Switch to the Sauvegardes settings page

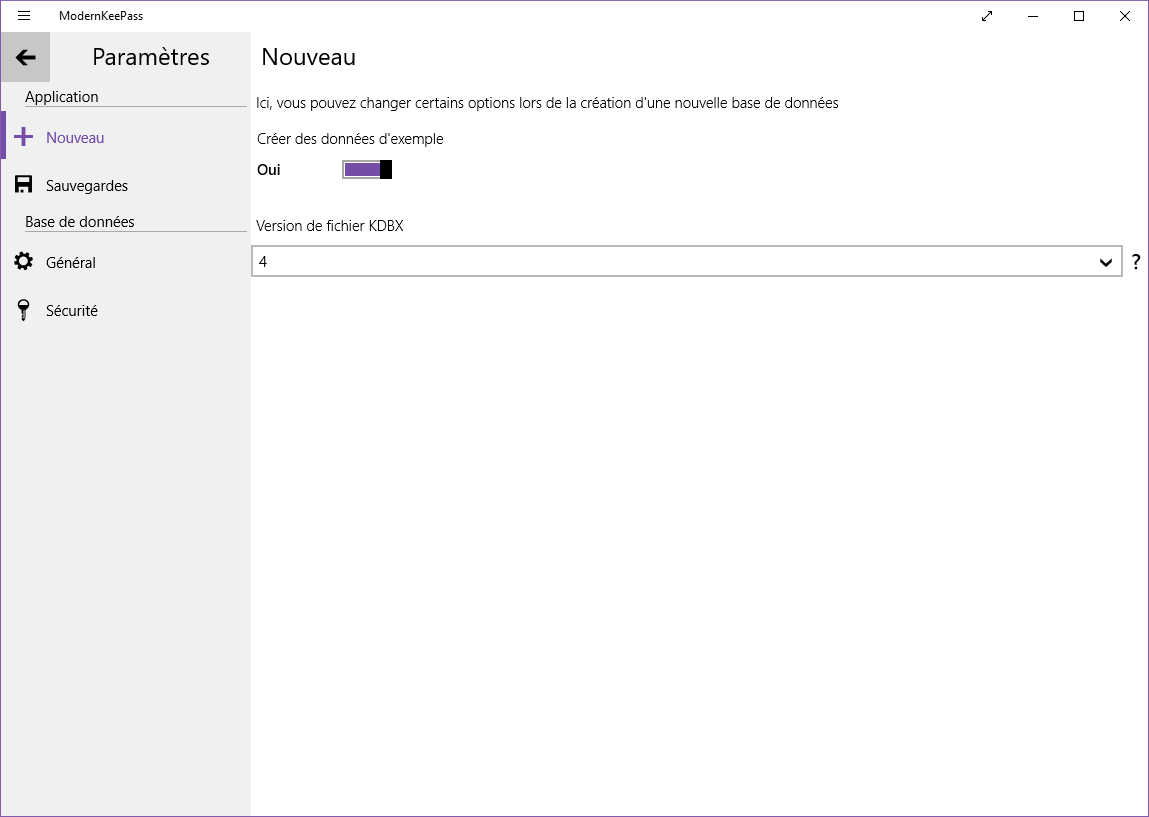[87, 186]
